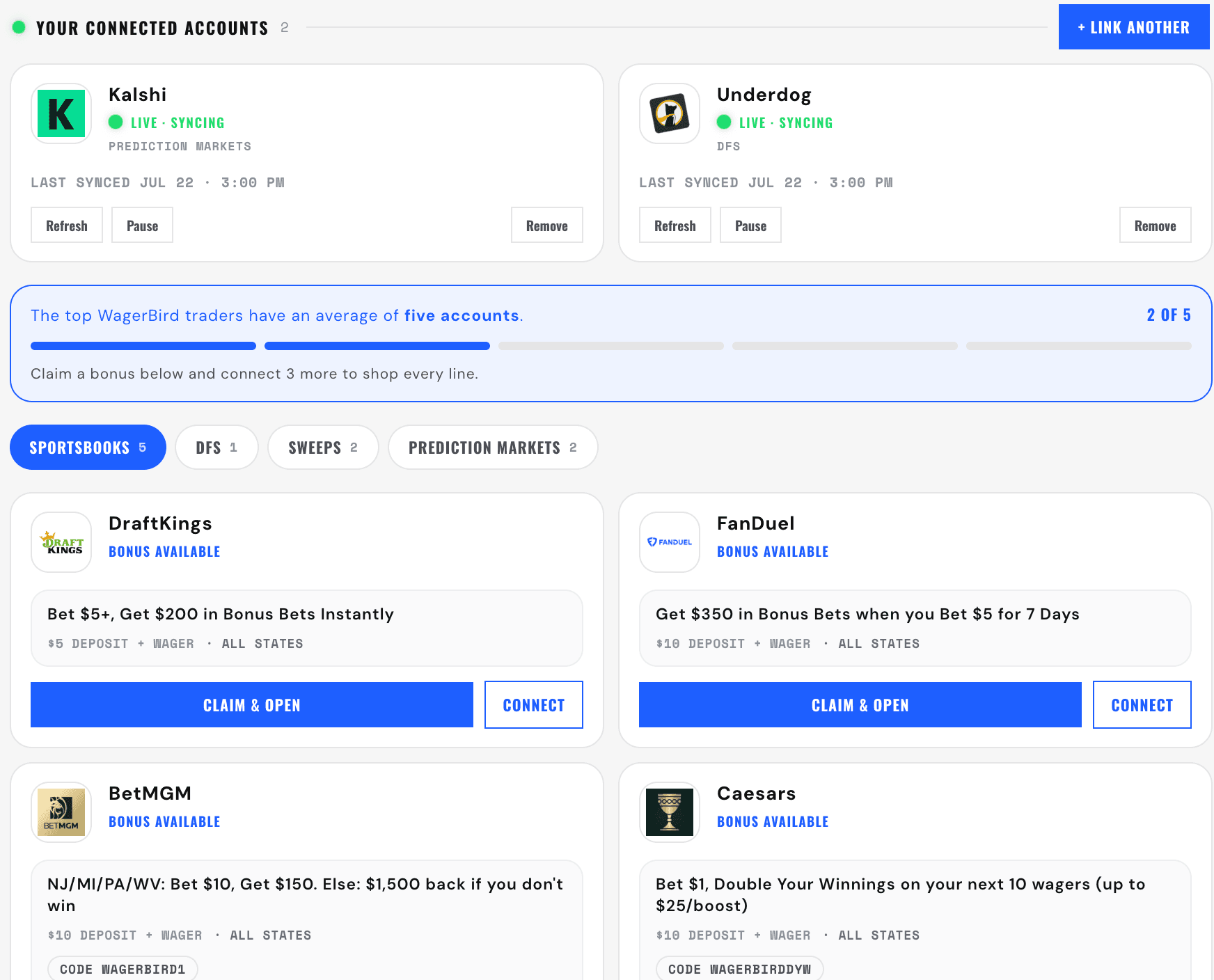
Task: Remove the Kalshi account
Action: click(547, 225)
